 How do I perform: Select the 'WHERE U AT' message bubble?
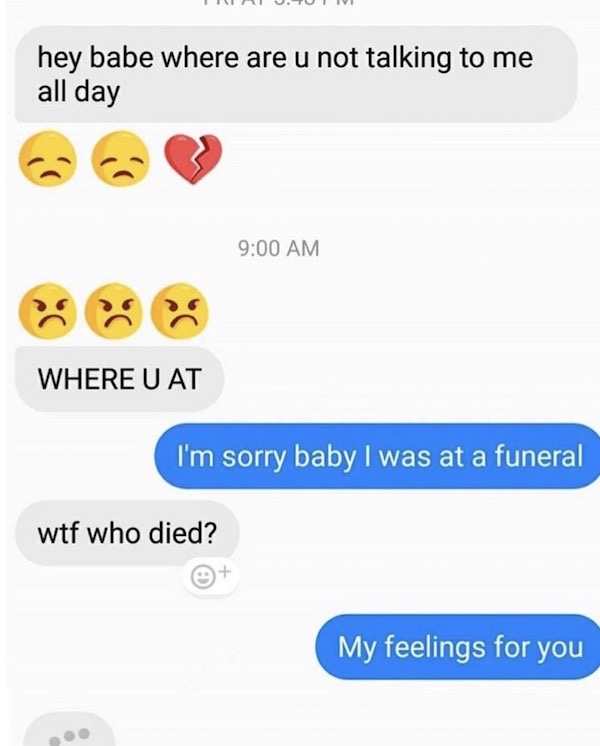(x=119, y=379)
